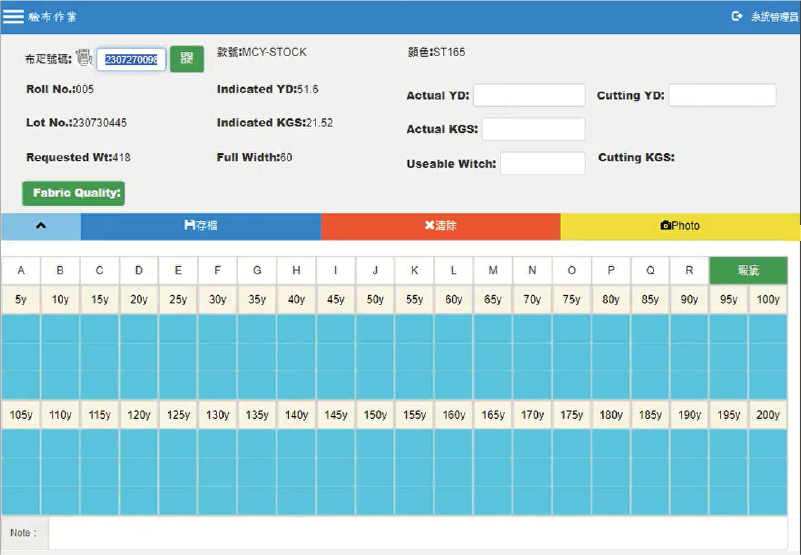Select defect code P
This screenshot has height=555, width=801.
(x=611, y=270)
